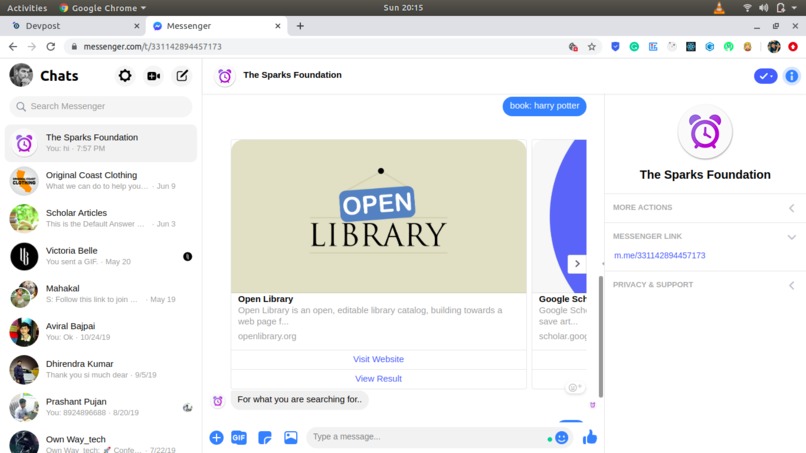Attach a photo or file
Image resolution: width=806 pixels, height=453 pixels.
(290, 438)
